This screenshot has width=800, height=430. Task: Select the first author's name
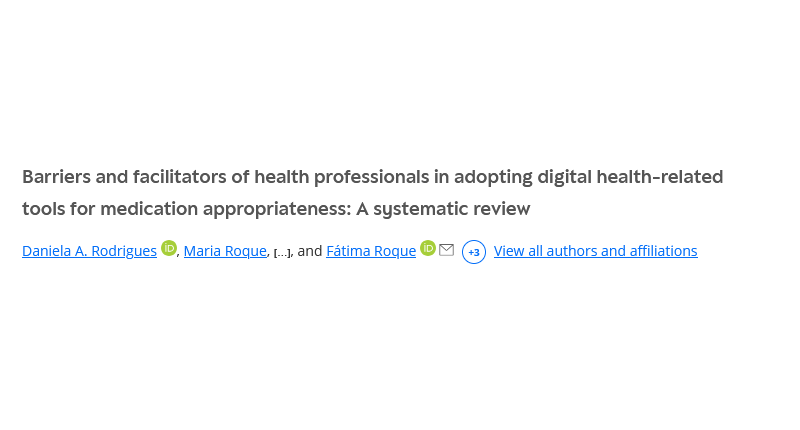pos(89,251)
